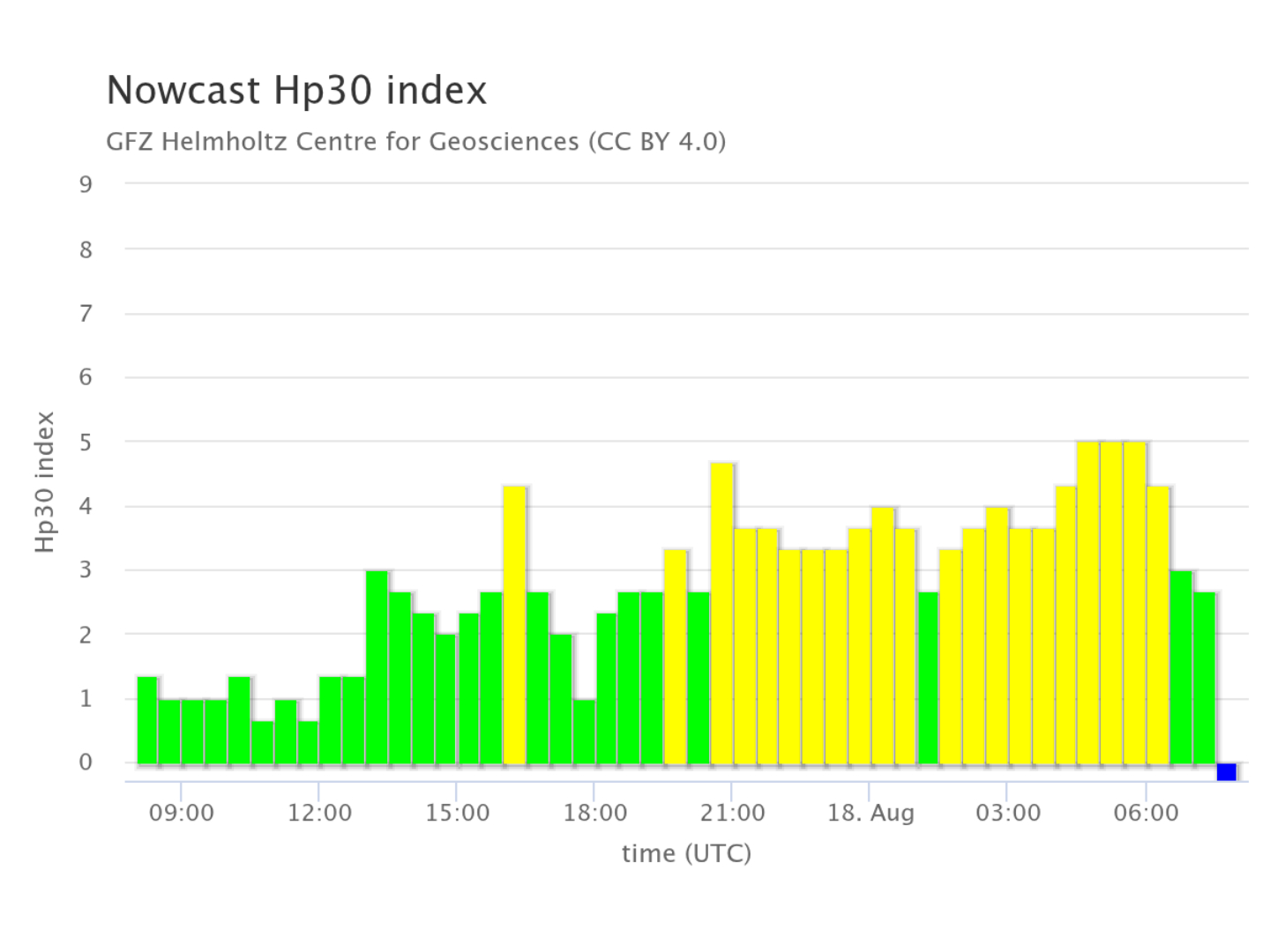Click the GFZ Helmholtz Centre for Geosciences subtitle

[x=415, y=142]
